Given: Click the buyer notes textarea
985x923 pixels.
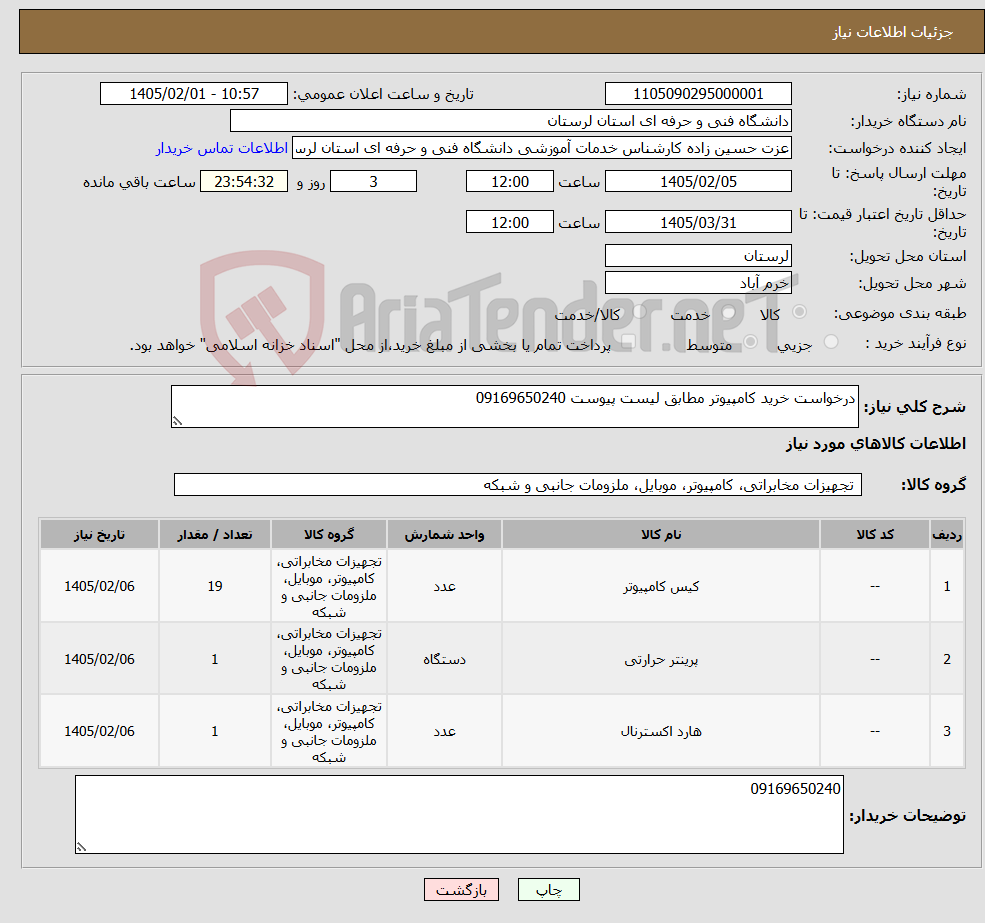Looking at the screenshot, I should (459, 814).
